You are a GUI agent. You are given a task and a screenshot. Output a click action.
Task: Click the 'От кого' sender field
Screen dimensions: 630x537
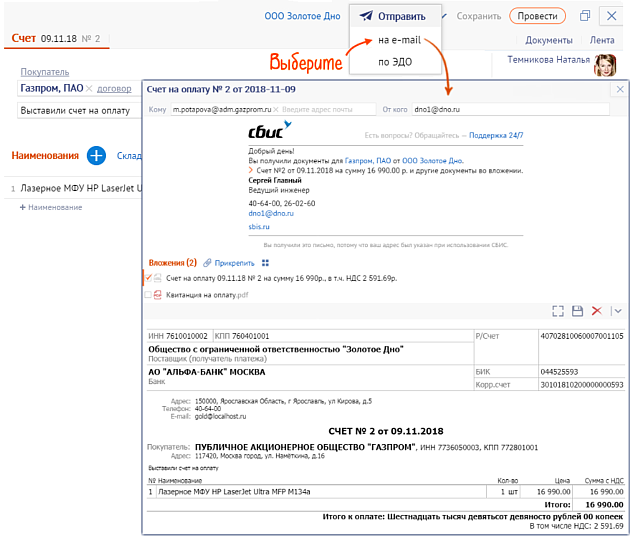click(510, 109)
